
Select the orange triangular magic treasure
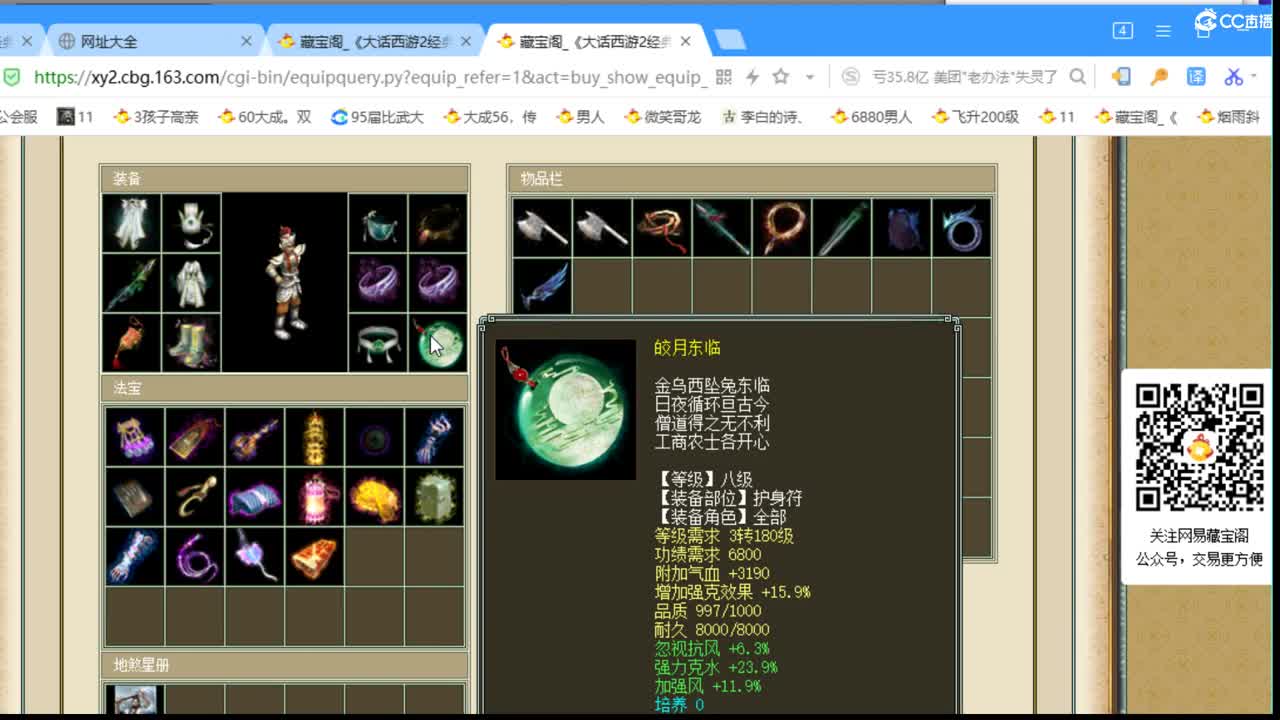pyautogui.click(x=315, y=557)
